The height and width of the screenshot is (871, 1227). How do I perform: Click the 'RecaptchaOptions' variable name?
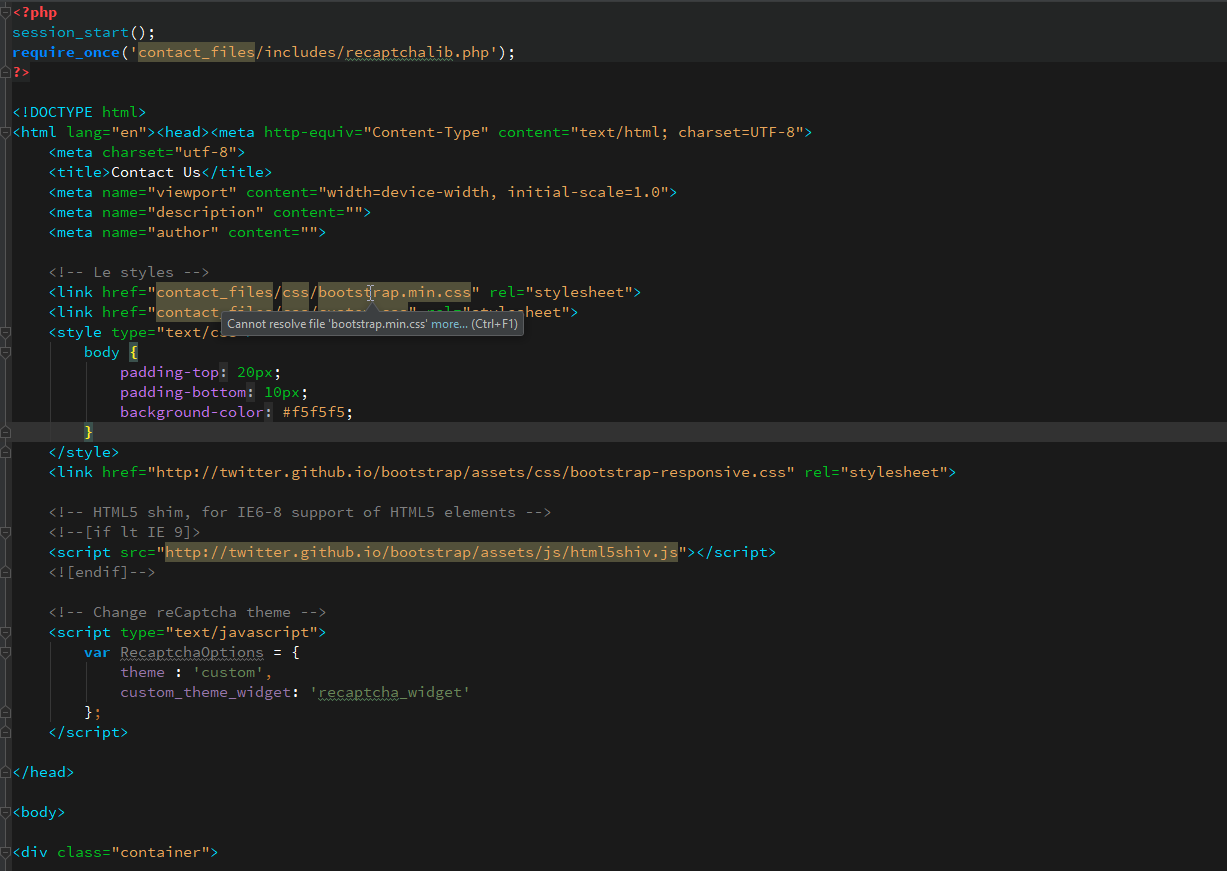192,652
